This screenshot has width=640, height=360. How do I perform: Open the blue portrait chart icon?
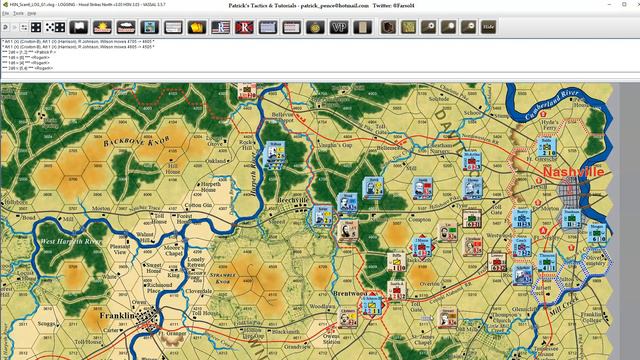click(x=149, y=27)
